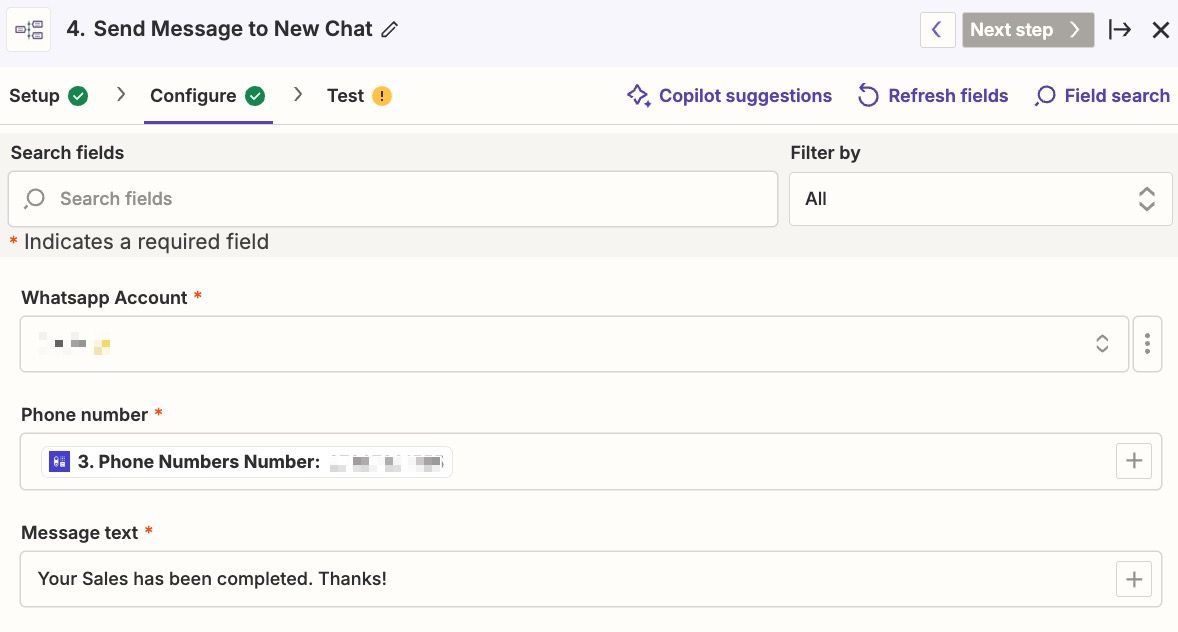Open the Test tab
This screenshot has height=632, width=1178.
pyautogui.click(x=359, y=95)
